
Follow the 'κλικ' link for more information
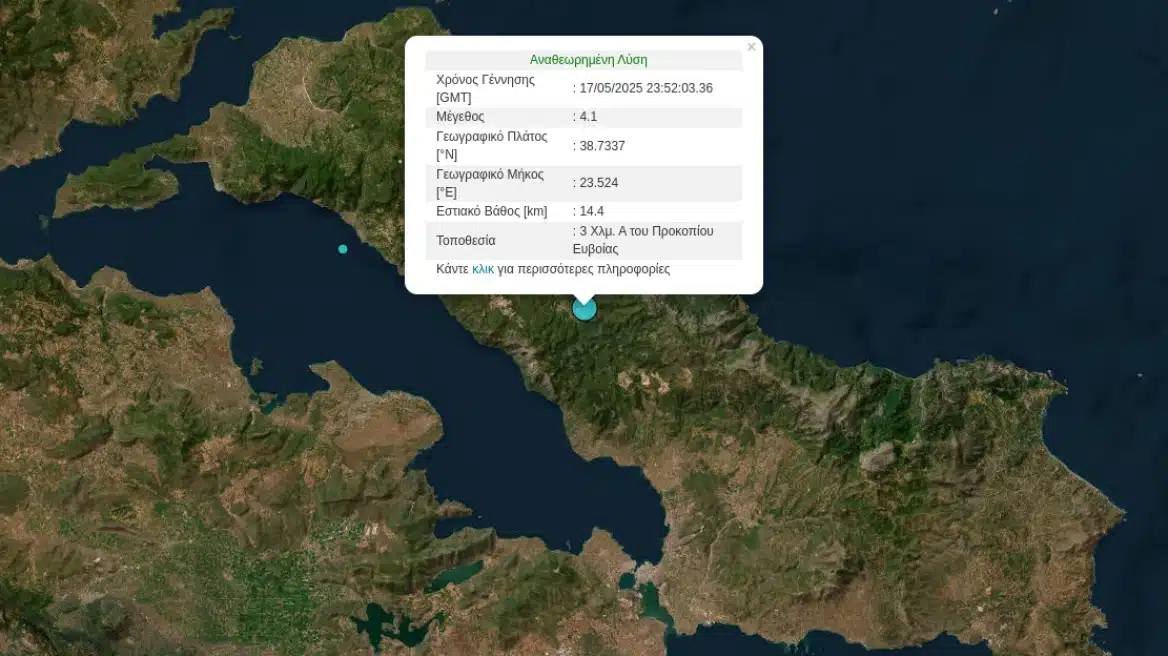(x=483, y=269)
